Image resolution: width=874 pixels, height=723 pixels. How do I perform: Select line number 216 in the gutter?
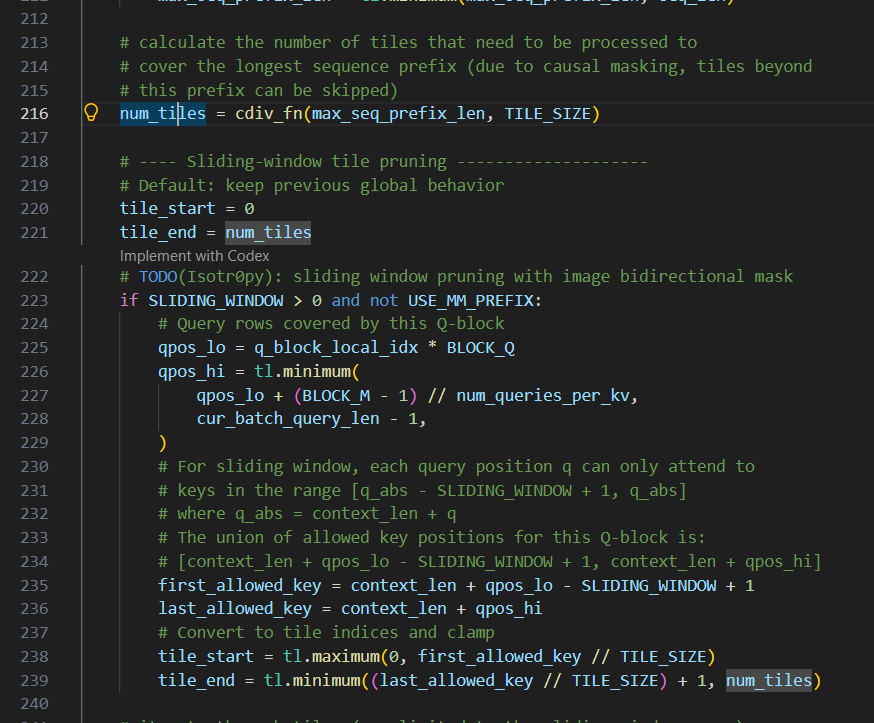(x=35, y=114)
